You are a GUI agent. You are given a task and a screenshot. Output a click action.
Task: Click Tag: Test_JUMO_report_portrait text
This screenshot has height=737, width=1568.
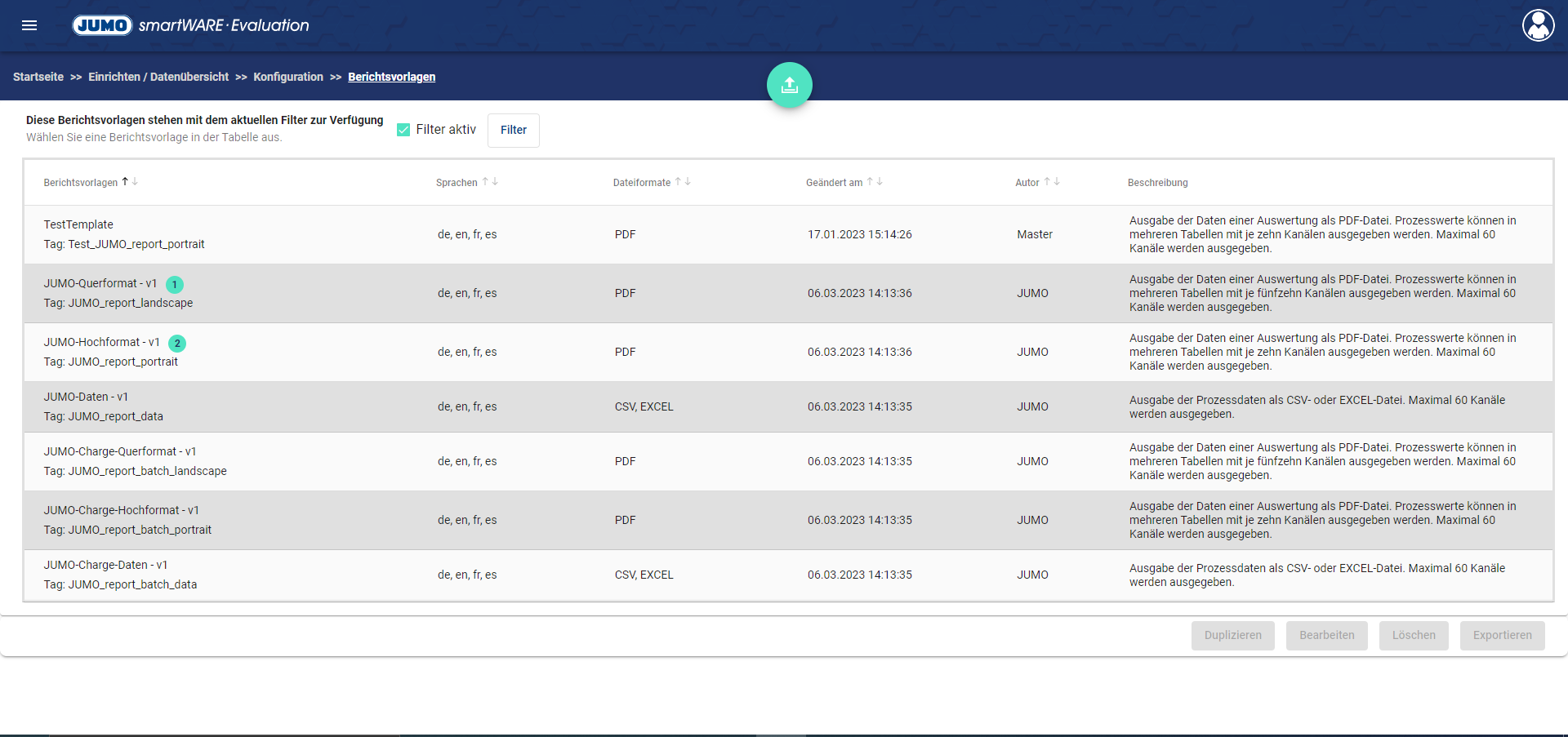pos(124,244)
